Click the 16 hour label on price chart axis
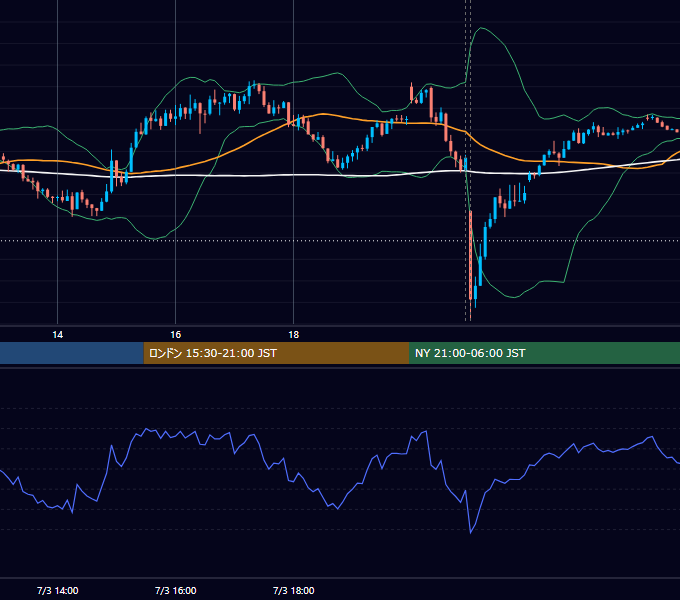Viewport: 680px width, 600px height. tap(175, 335)
